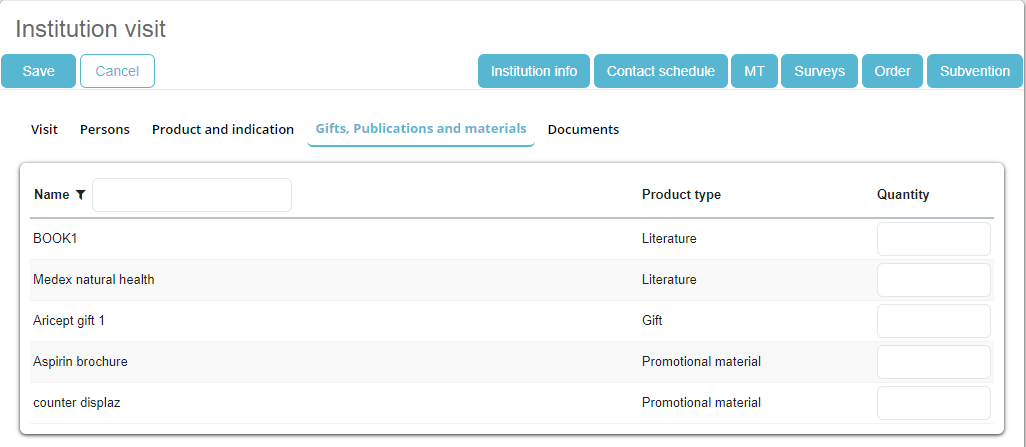Click quantity field for Medex natural health

point(933,280)
